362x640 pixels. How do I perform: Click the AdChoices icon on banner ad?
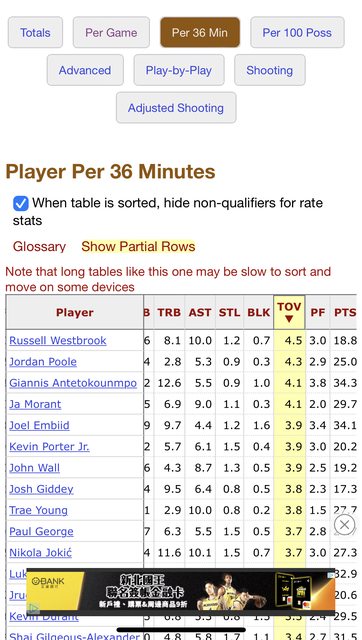[331, 575]
